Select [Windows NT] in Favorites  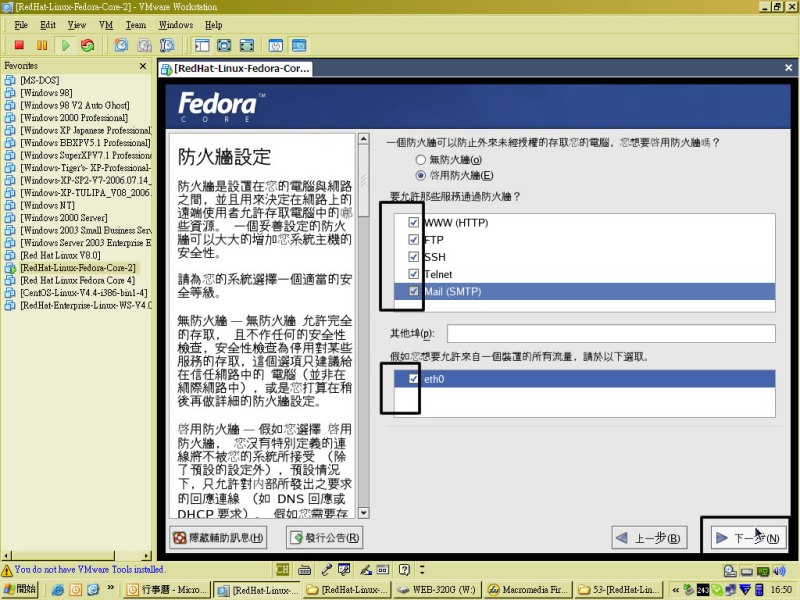coord(47,205)
